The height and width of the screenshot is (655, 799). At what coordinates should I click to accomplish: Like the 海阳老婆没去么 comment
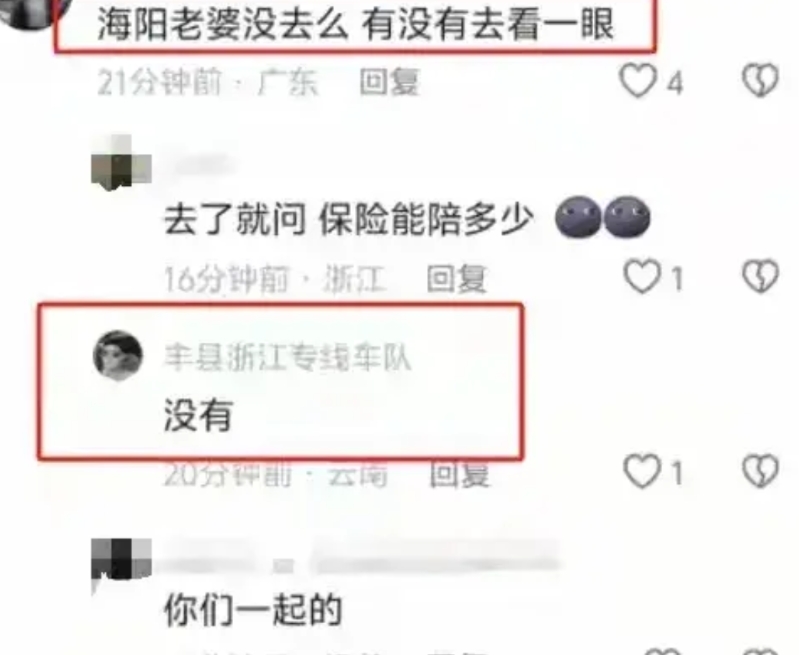coord(637,81)
